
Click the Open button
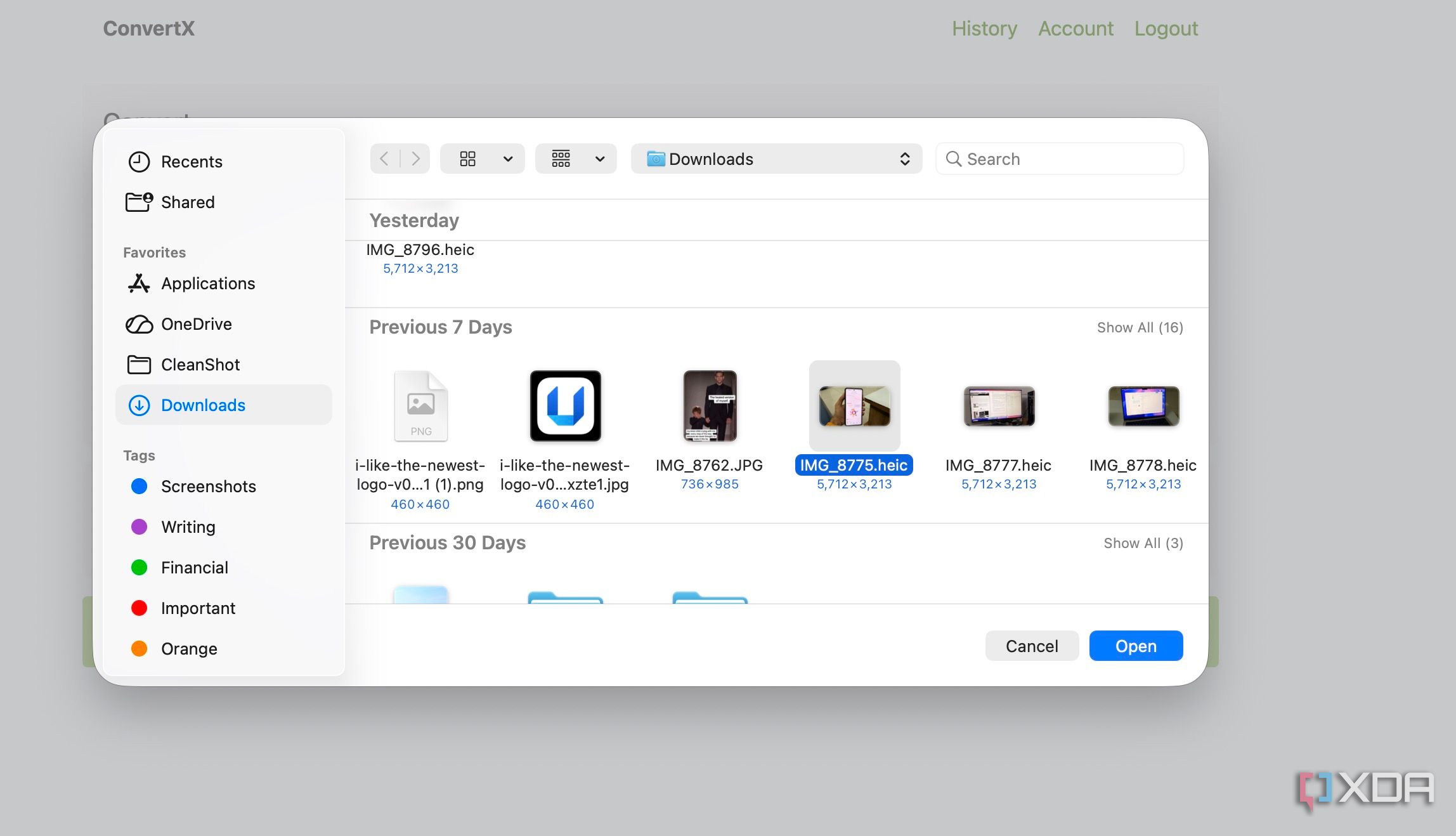1136,646
